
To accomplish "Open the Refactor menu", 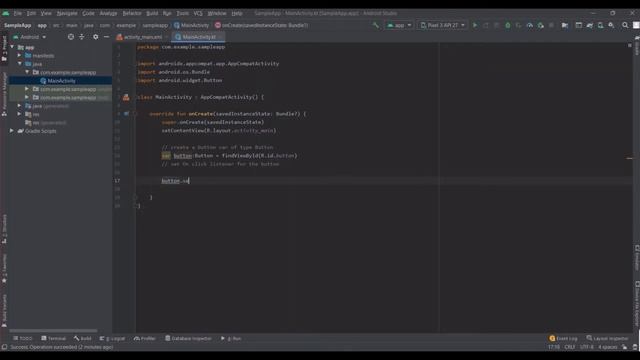I will 132,13.
